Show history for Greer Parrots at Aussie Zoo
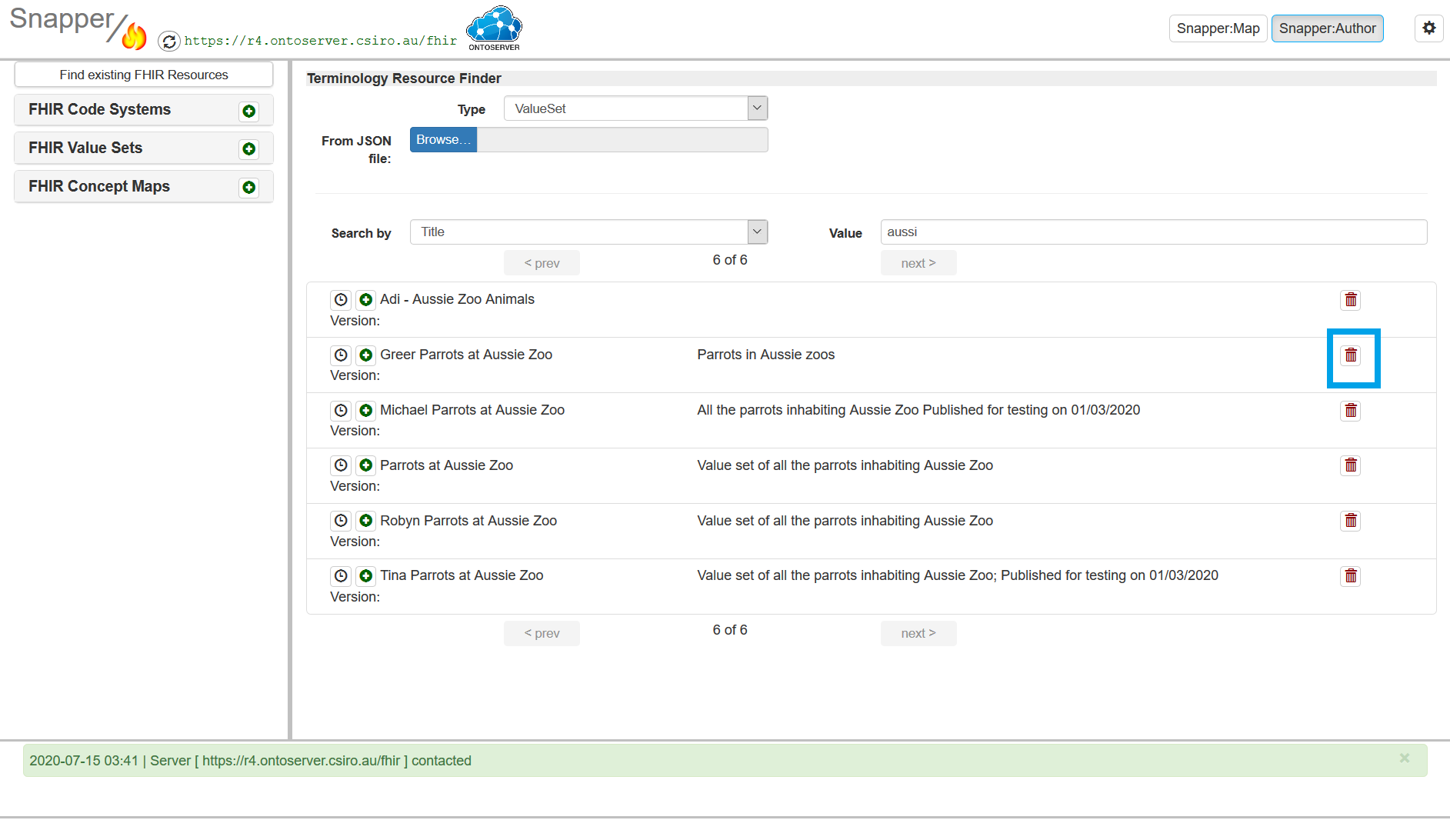This screenshot has height=840, width=1450. 341,355
